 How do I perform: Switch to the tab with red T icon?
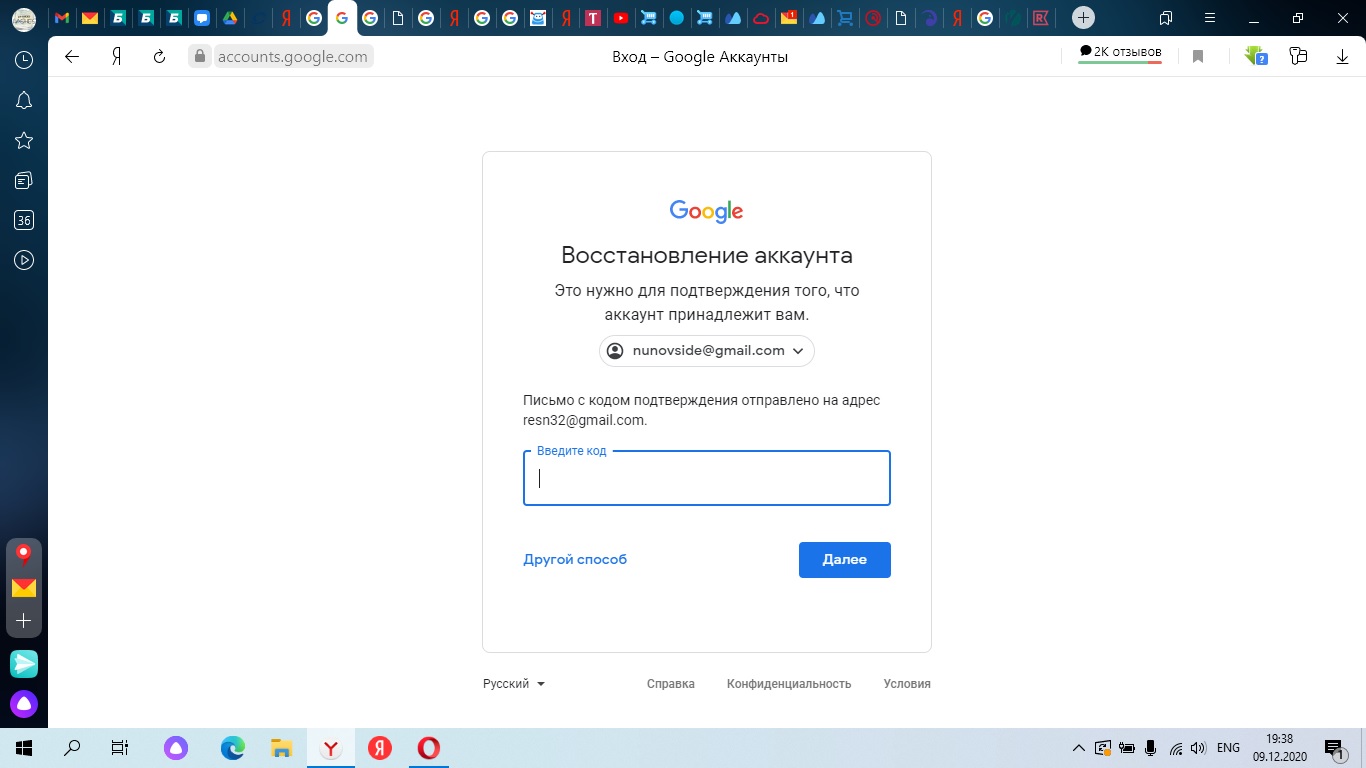tap(593, 18)
